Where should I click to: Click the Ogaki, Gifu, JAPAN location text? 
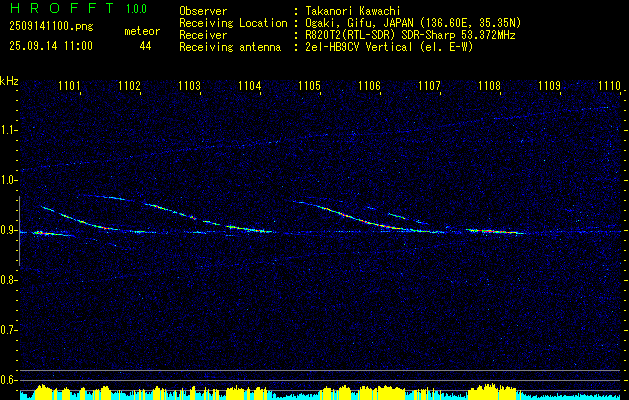(413, 23)
